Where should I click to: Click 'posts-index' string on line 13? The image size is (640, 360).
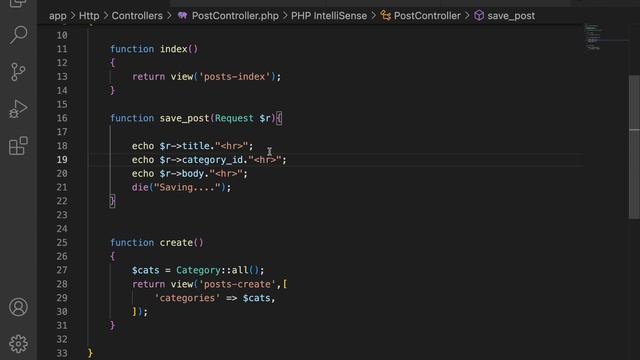[x=234, y=77]
